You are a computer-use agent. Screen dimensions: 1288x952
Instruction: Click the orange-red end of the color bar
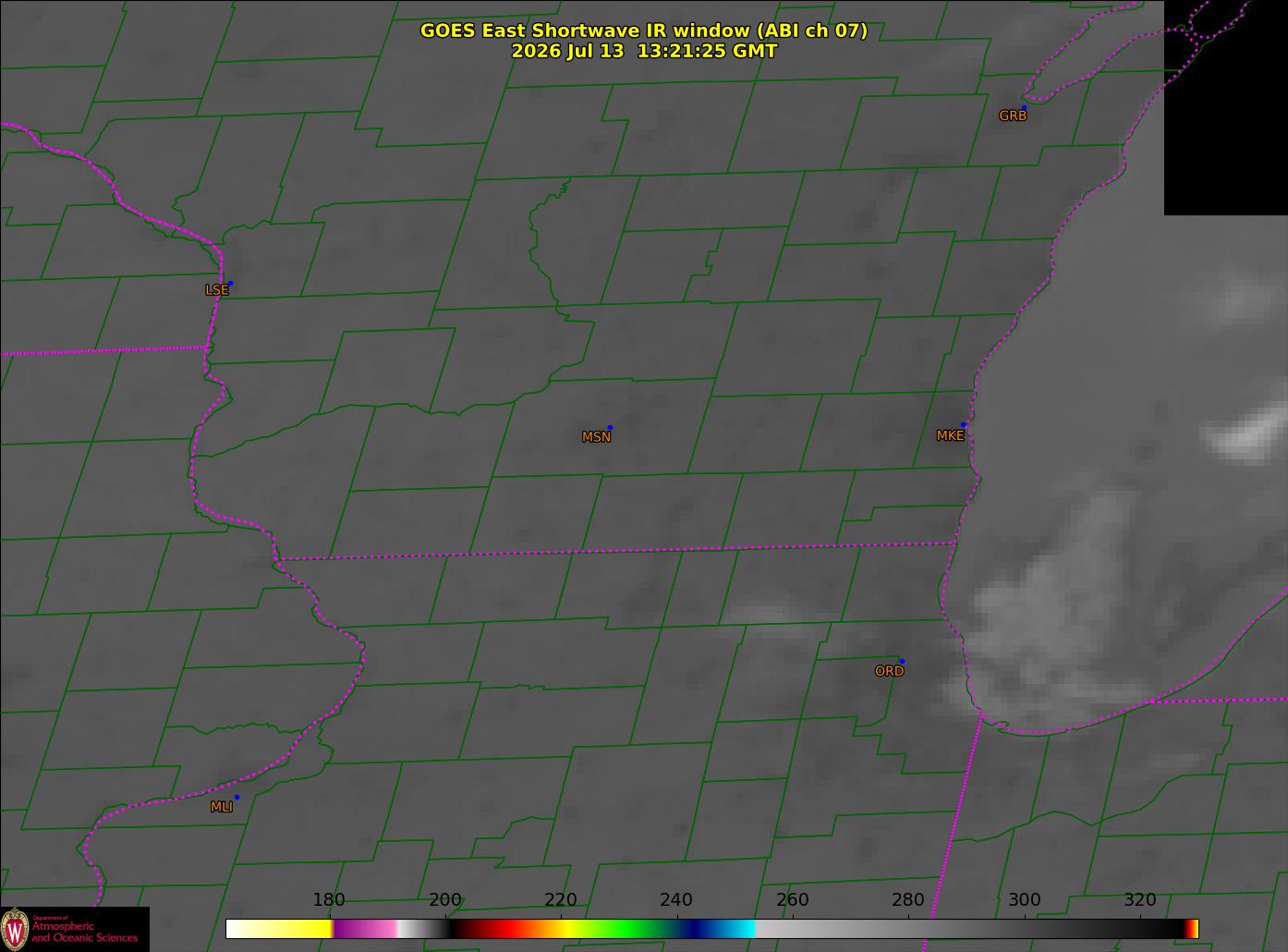point(1192,928)
